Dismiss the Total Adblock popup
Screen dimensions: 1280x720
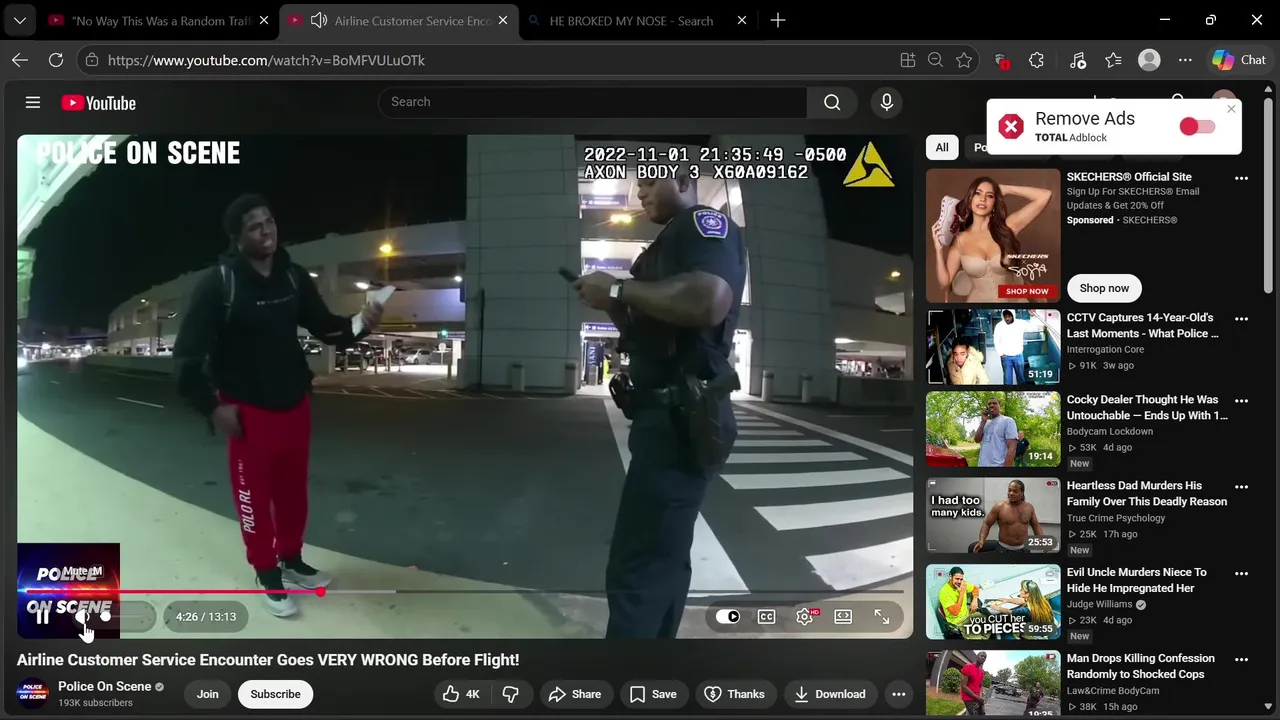tap(1231, 108)
